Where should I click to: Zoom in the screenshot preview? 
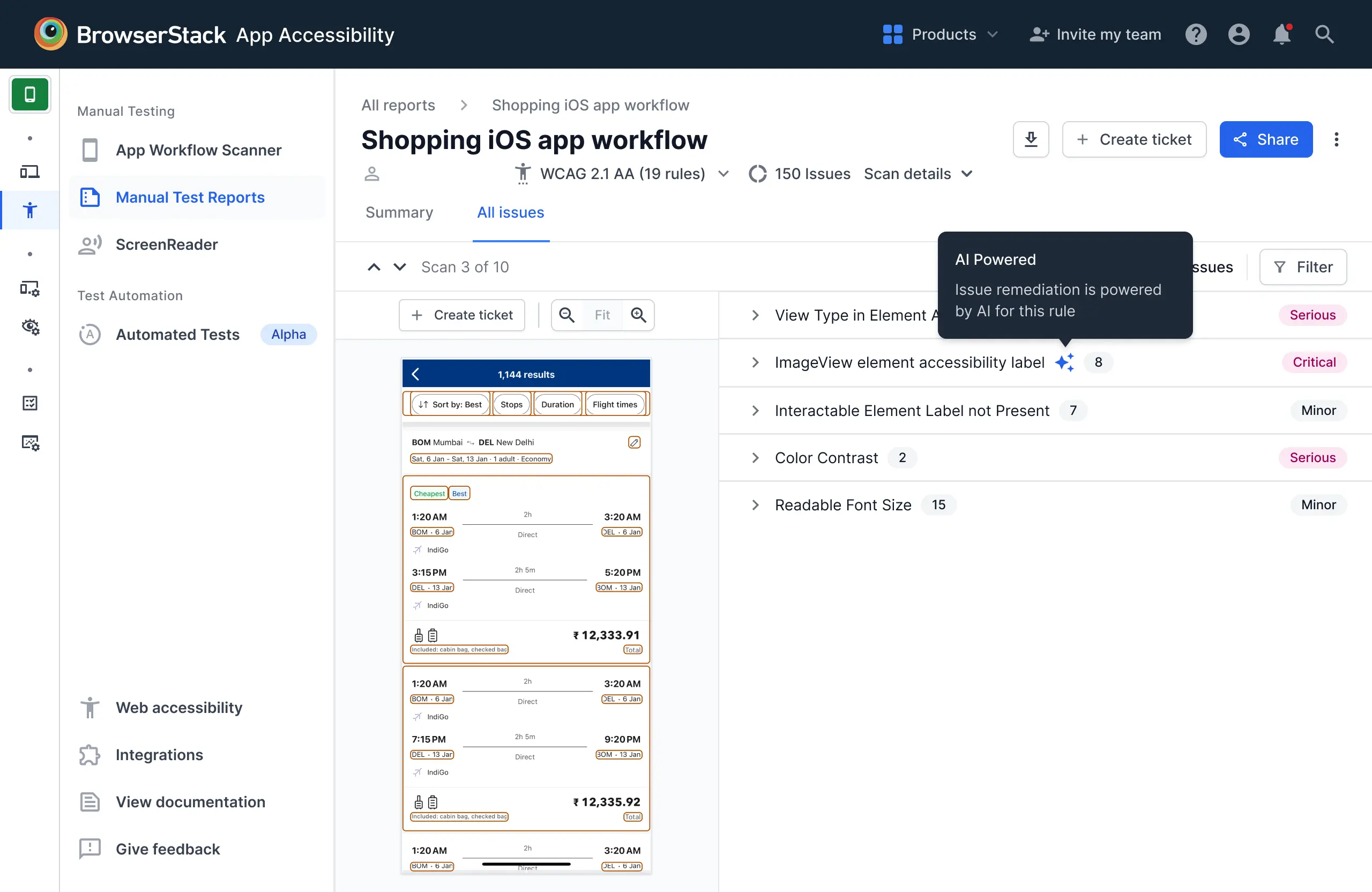(x=638, y=315)
